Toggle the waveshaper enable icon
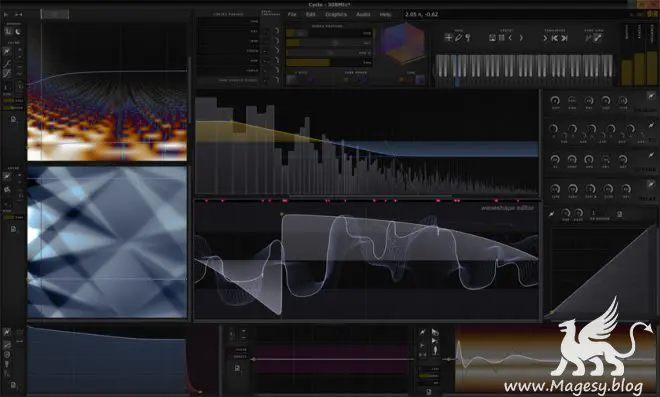660x397 pixels. 551,214
